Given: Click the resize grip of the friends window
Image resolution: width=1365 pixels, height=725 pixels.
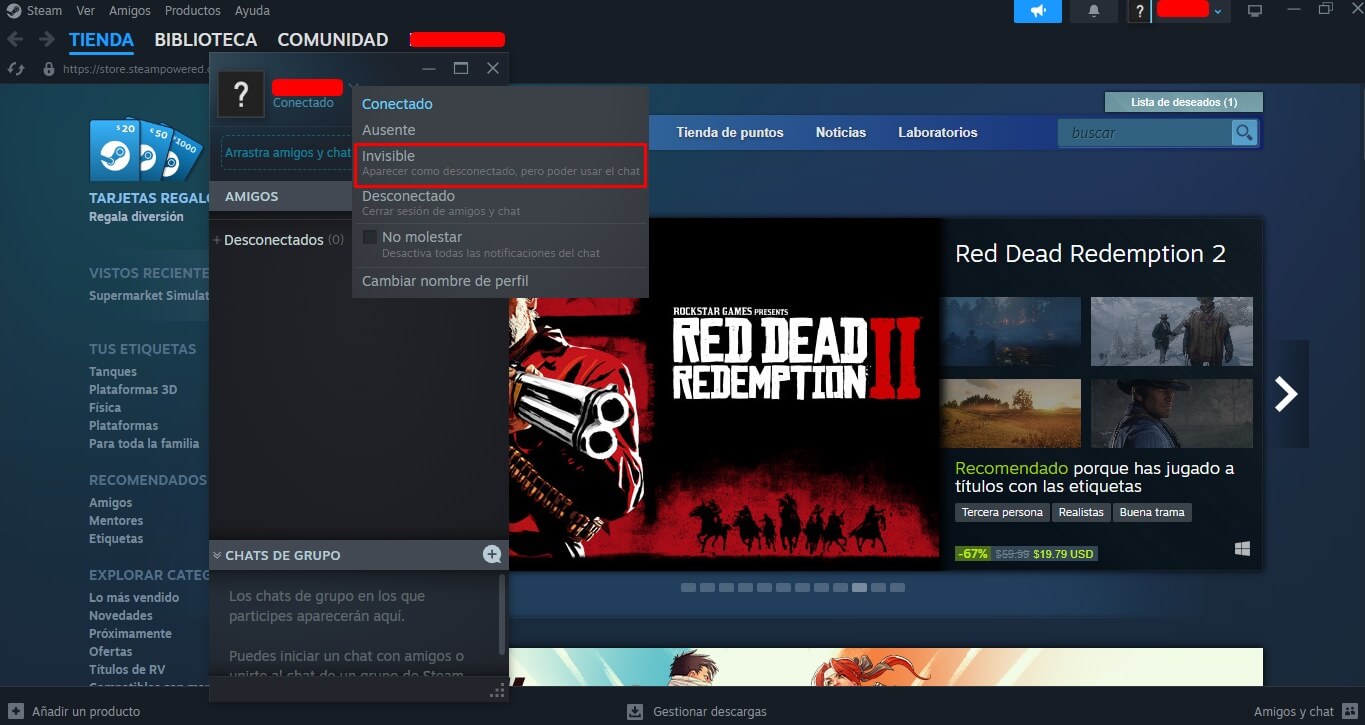Looking at the screenshot, I should 497,691.
